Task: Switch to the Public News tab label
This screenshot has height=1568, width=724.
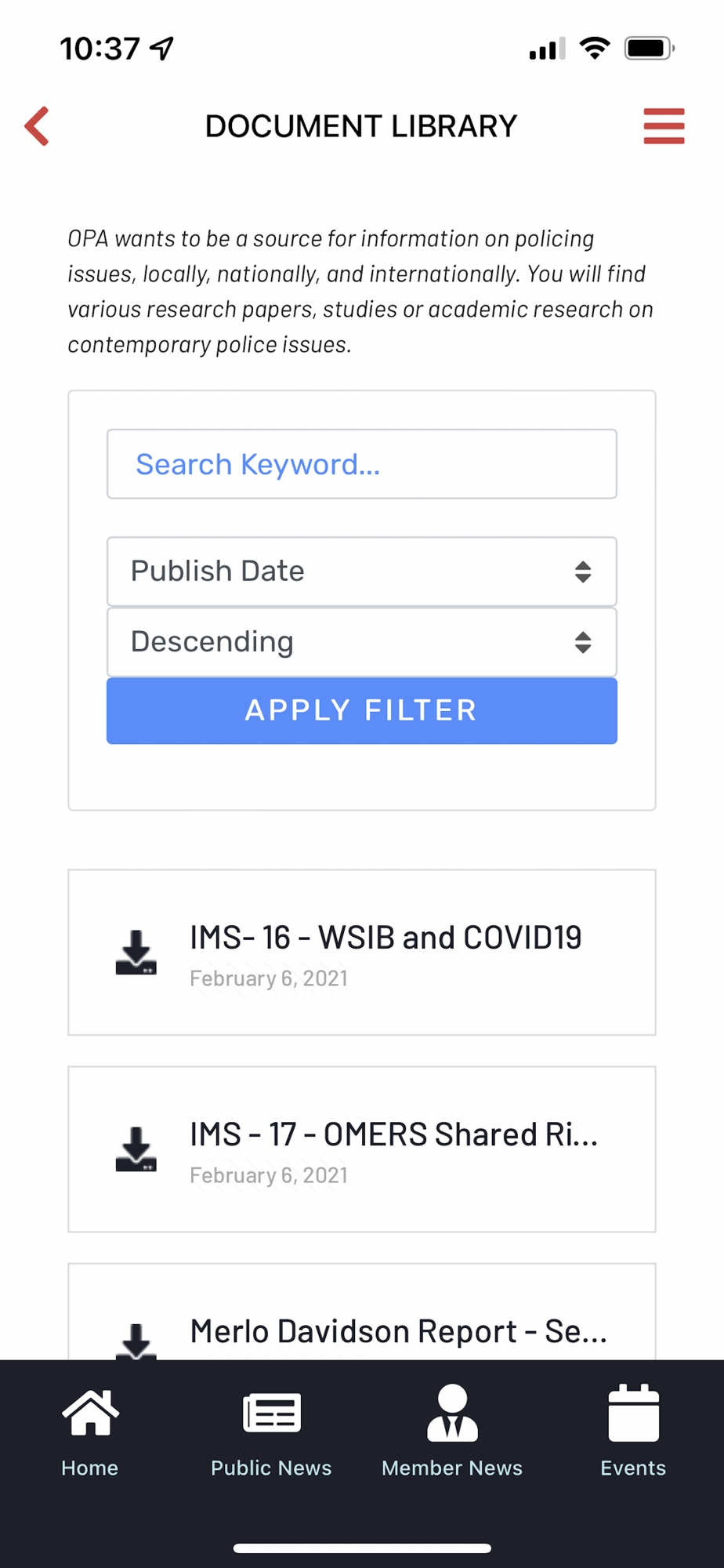Action: [271, 1468]
